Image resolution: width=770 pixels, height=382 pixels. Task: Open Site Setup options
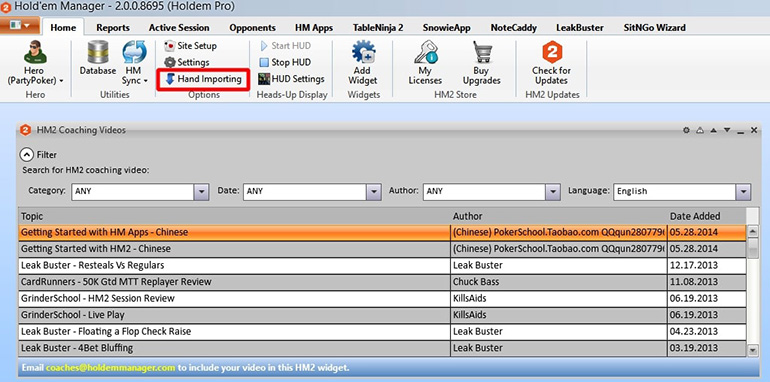point(191,46)
